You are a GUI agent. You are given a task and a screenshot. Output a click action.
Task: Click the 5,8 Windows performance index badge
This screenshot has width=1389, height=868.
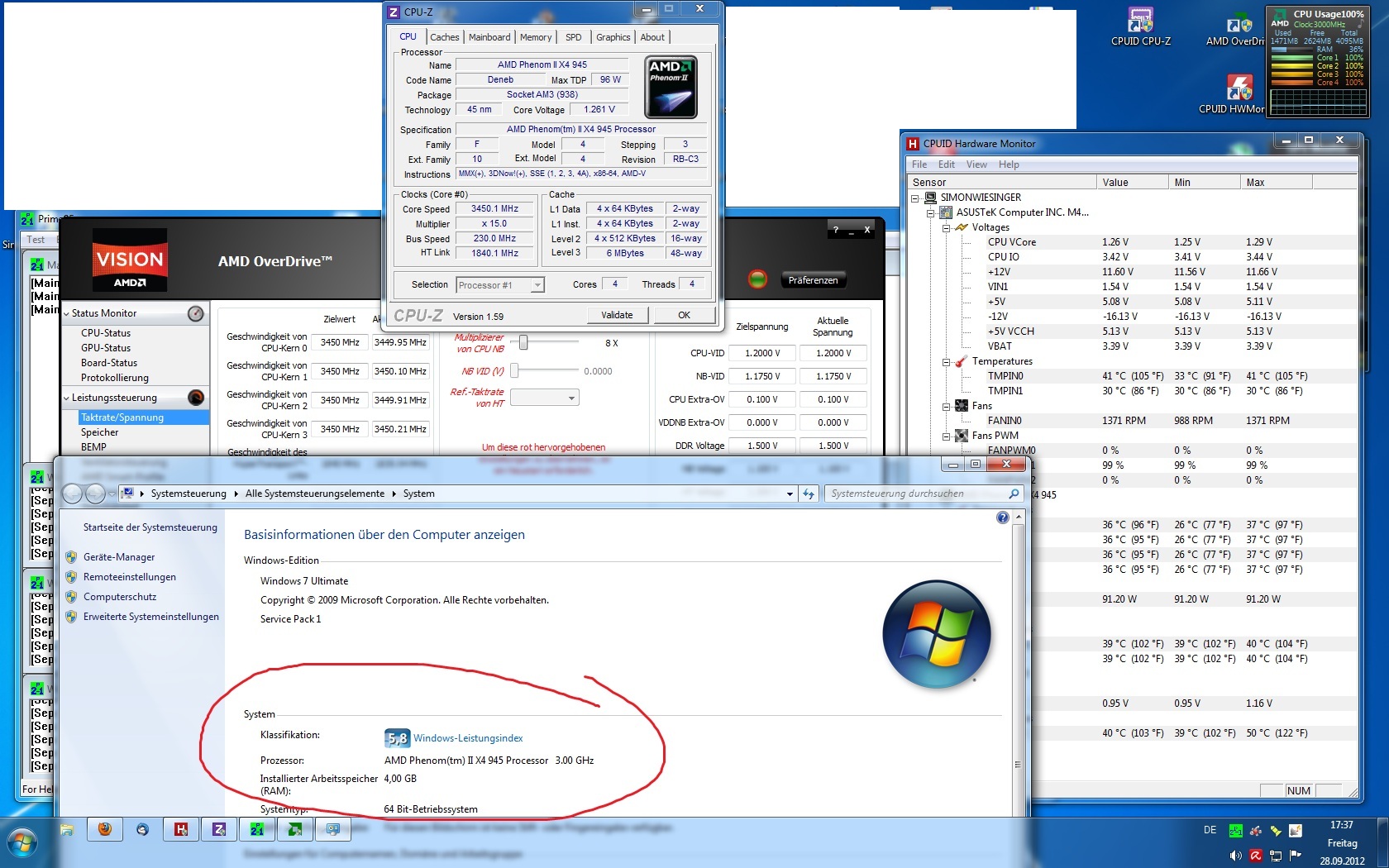tap(397, 738)
